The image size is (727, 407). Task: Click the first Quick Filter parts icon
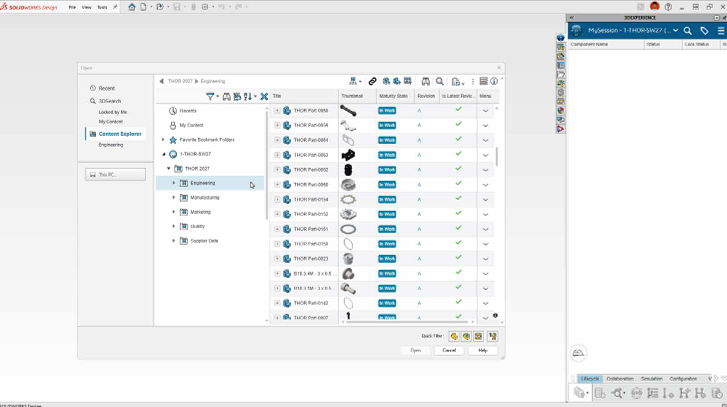pyautogui.click(x=454, y=337)
